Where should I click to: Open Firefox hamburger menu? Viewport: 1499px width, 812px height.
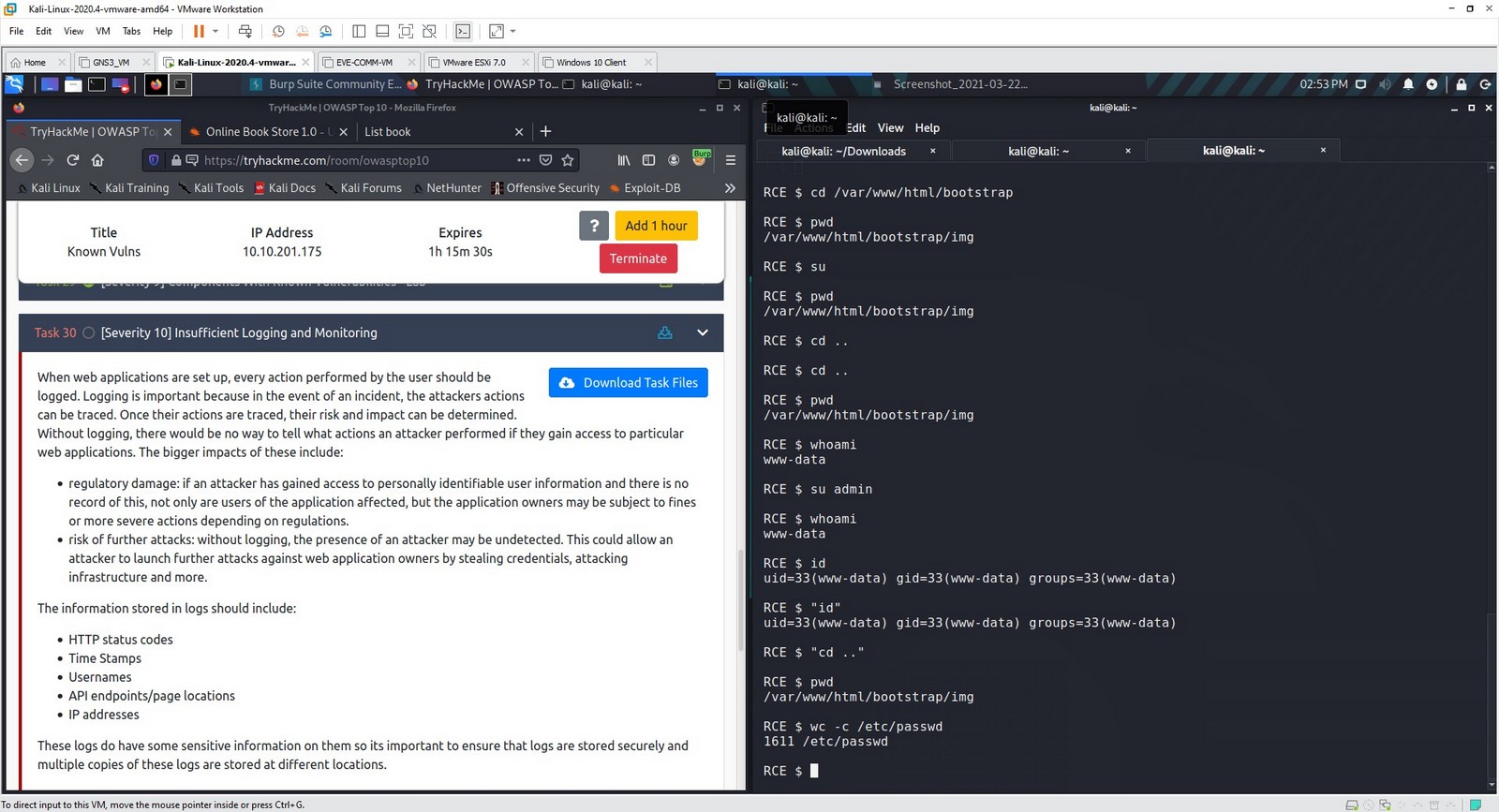(731, 160)
